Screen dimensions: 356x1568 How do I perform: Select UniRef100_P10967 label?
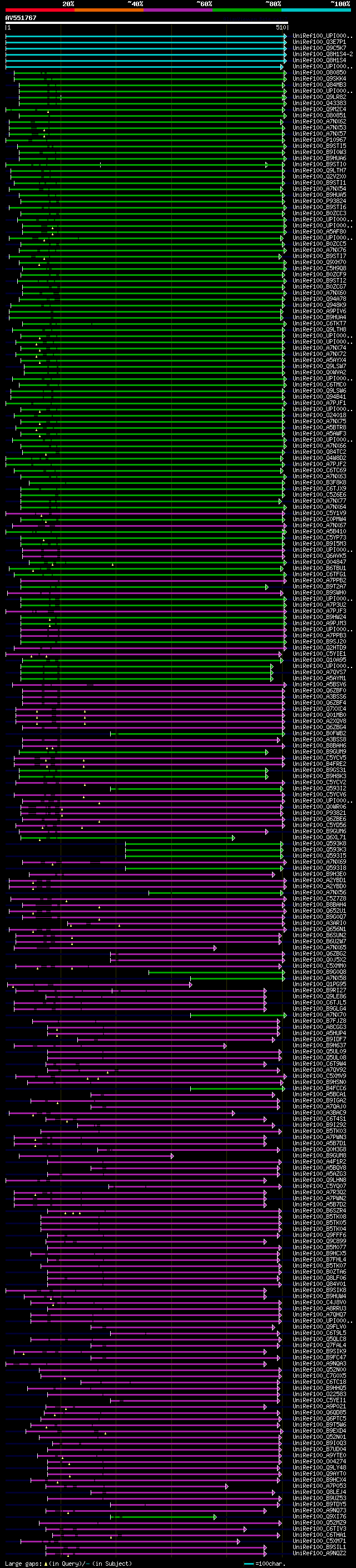click(319, 140)
